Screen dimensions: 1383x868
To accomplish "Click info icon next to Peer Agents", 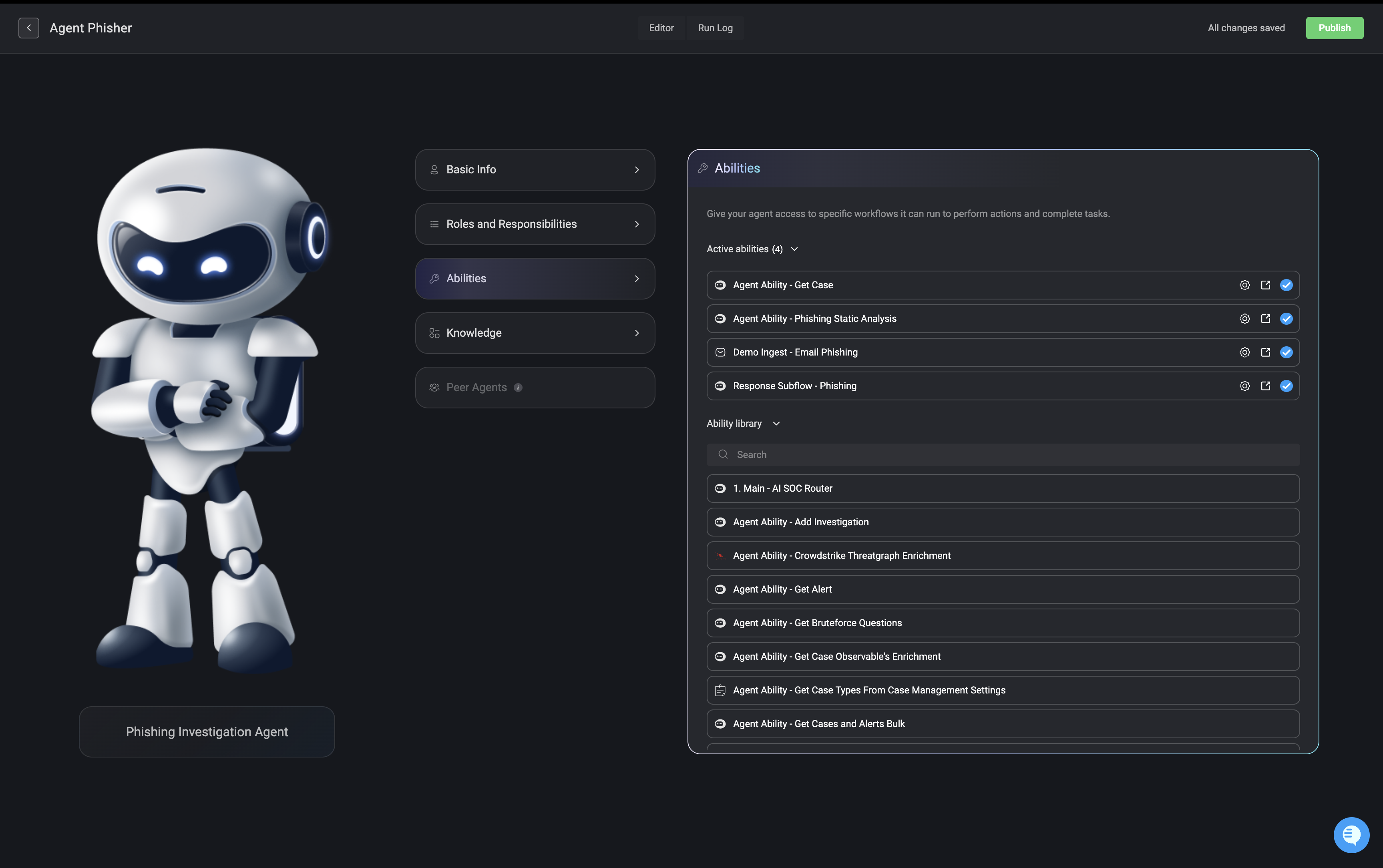I will point(518,388).
